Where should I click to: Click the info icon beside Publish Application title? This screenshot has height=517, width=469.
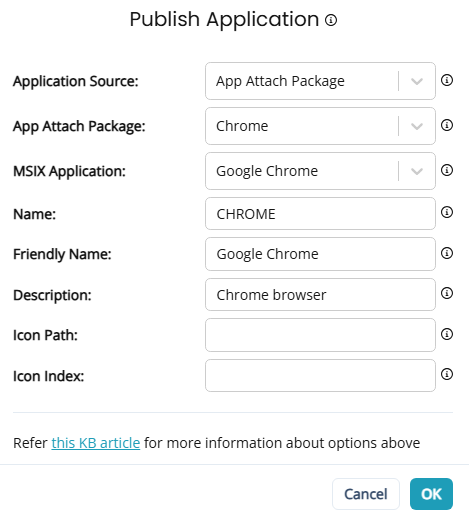pyautogui.click(x=331, y=20)
